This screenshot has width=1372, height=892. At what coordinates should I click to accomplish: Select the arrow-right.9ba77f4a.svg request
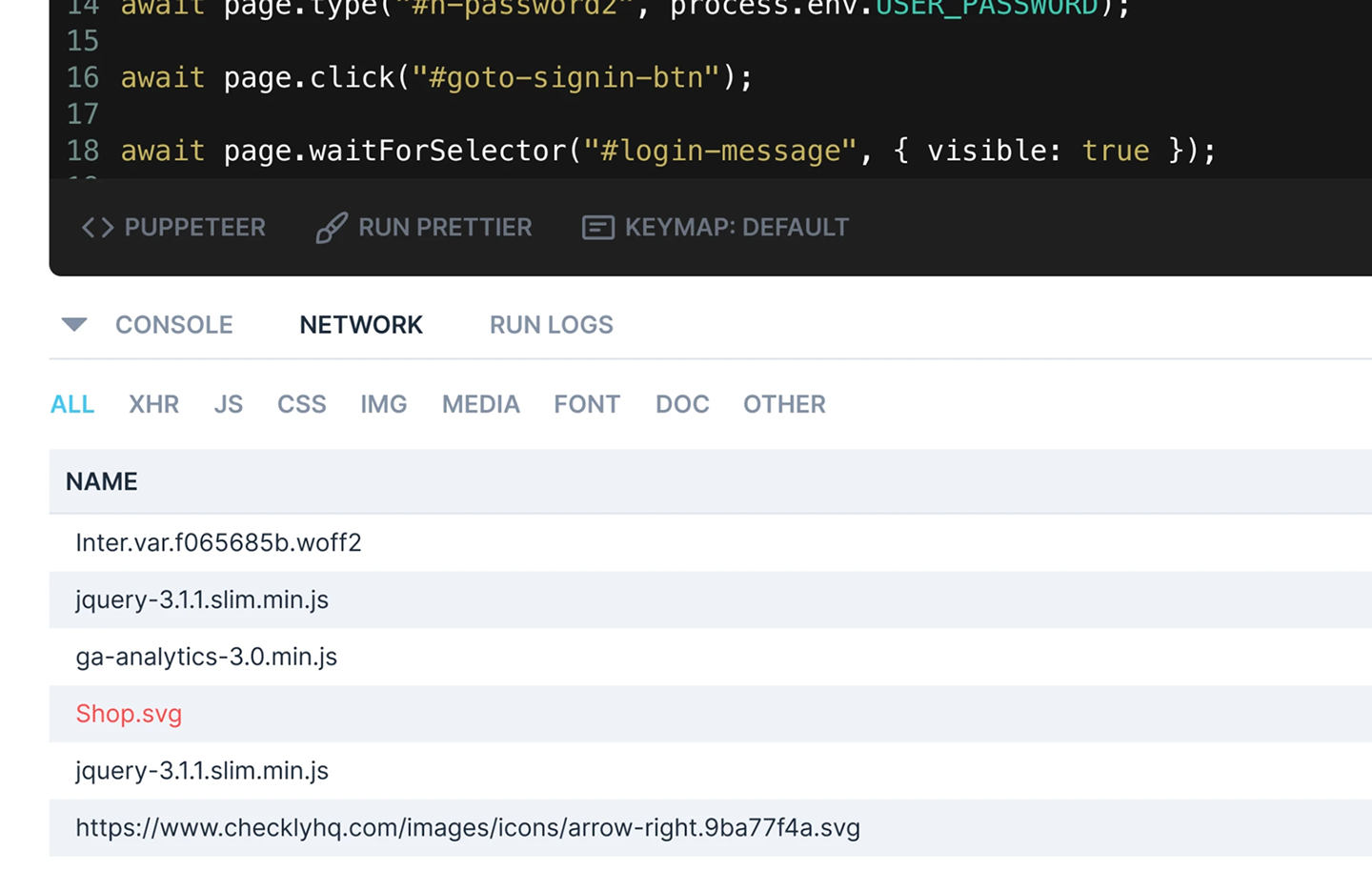pos(711,827)
